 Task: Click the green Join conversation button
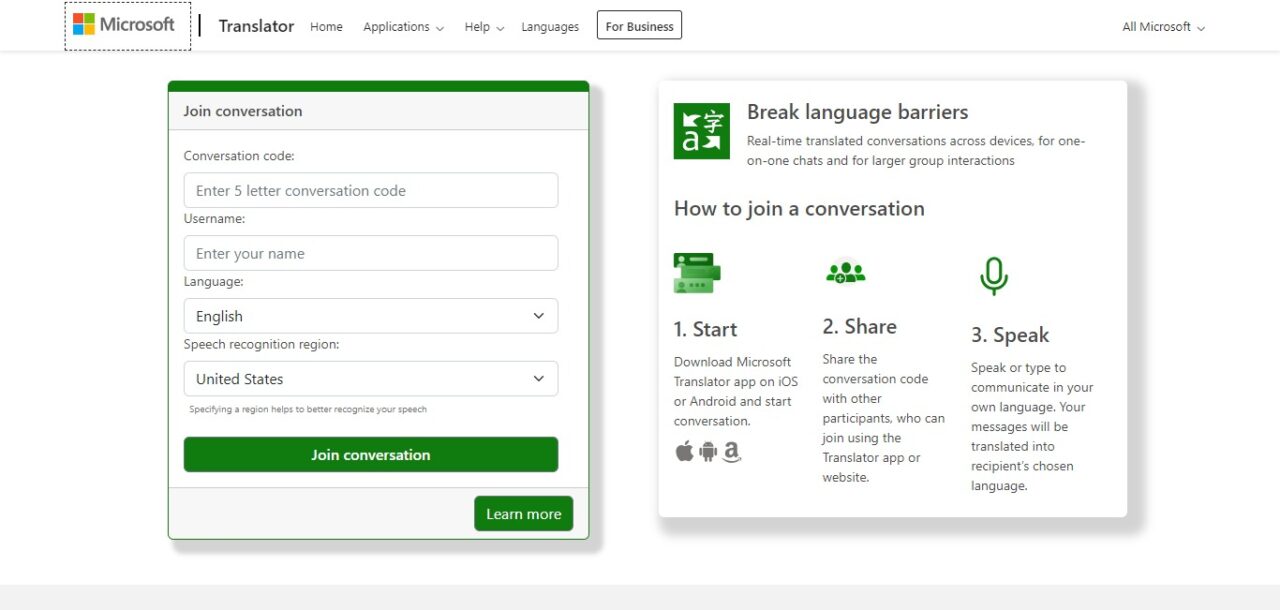coord(371,455)
